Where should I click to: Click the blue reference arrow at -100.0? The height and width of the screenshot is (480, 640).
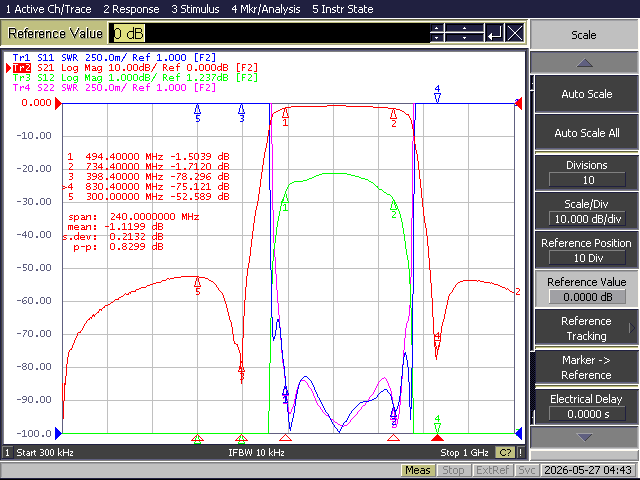click(58, 433)
